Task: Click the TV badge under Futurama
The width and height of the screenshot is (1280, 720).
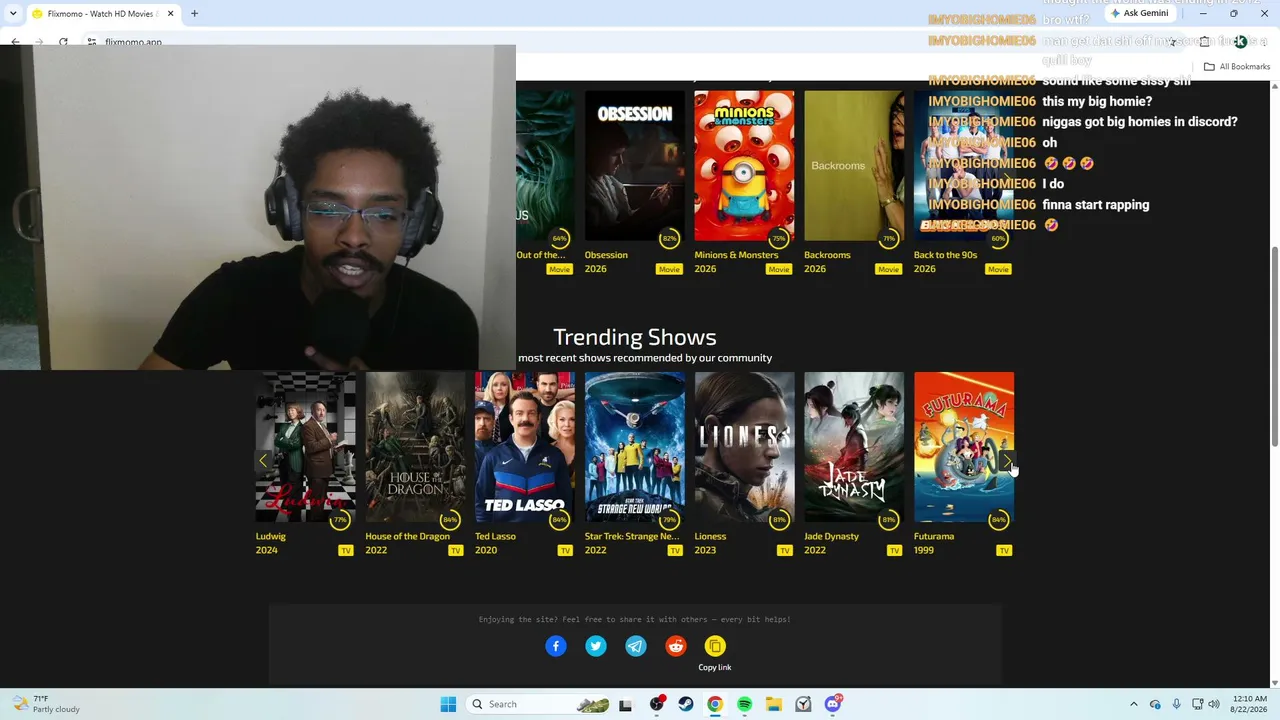Action: click(x=1004, y=550)
